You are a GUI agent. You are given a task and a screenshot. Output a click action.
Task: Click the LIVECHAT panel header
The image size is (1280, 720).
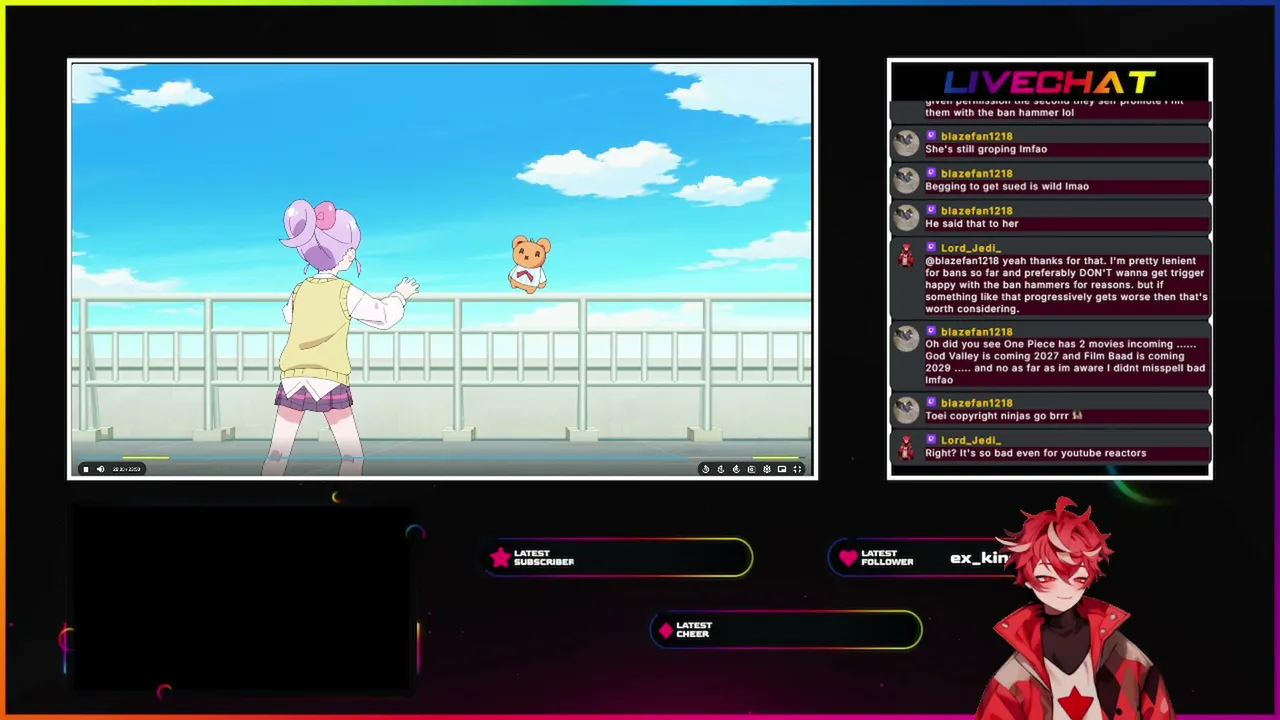click(1050, 82)
